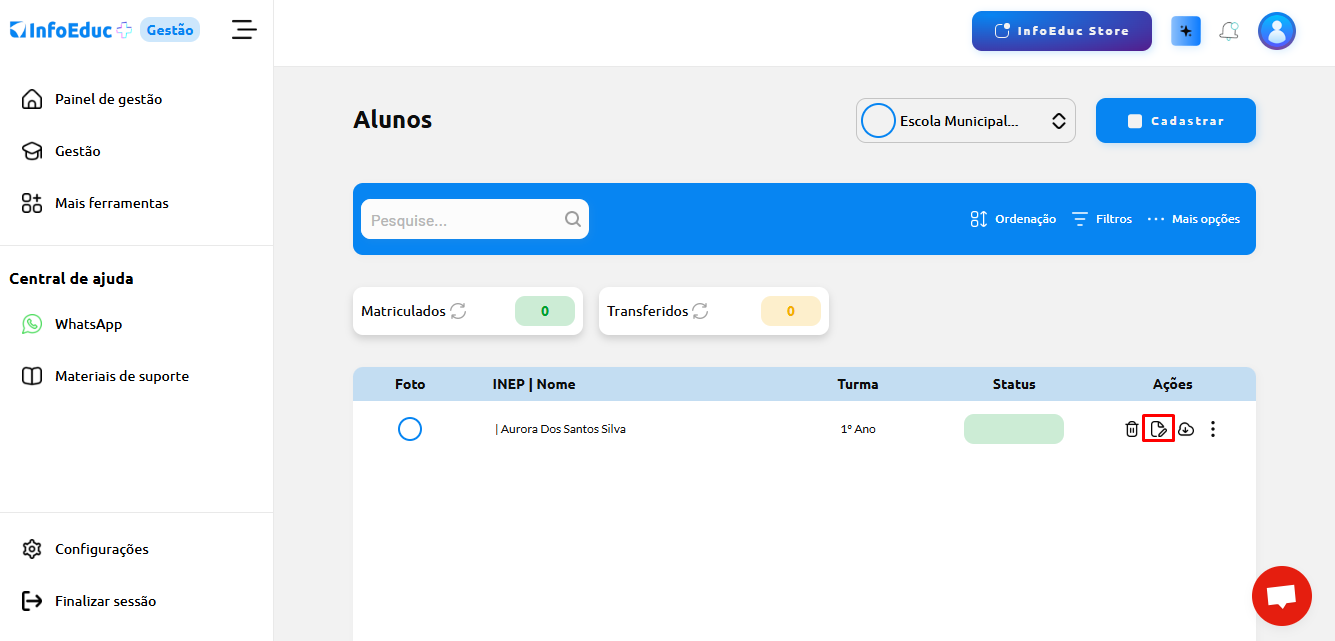Screen dimensions: 1335x641
Task: Download Aurora's record with the cloud icon
Action: (1186, 429)
